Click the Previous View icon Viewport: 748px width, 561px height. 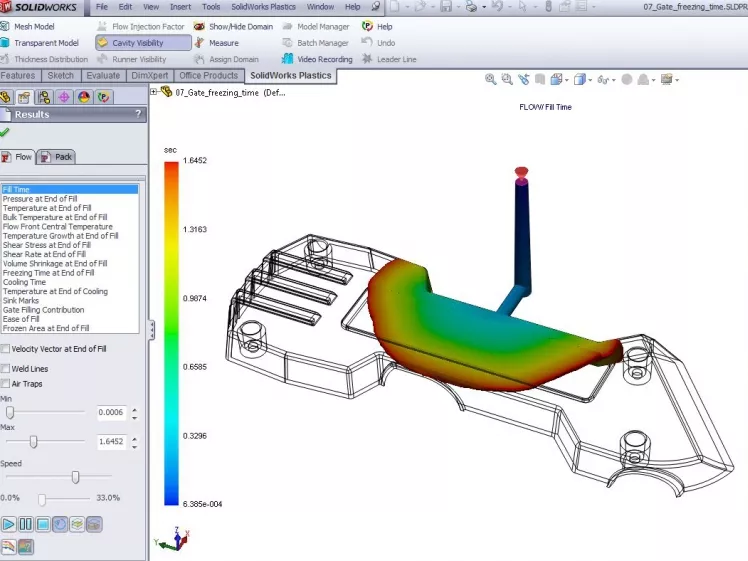523,79
